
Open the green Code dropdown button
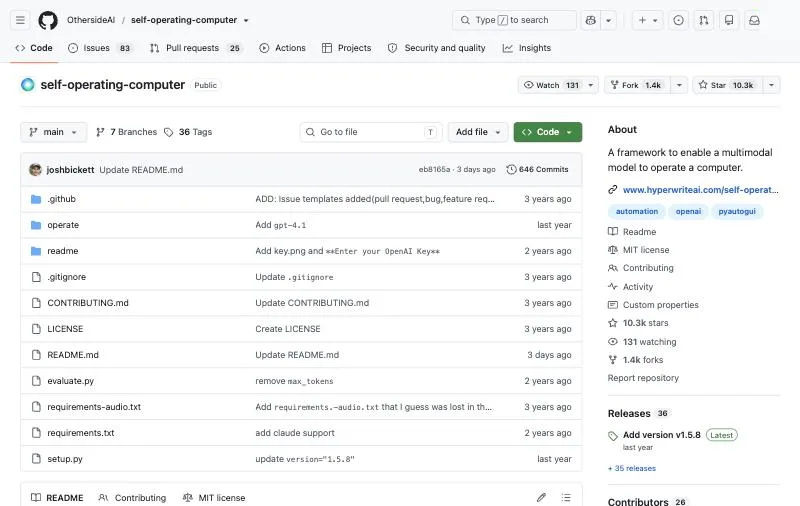click(547, 132)
